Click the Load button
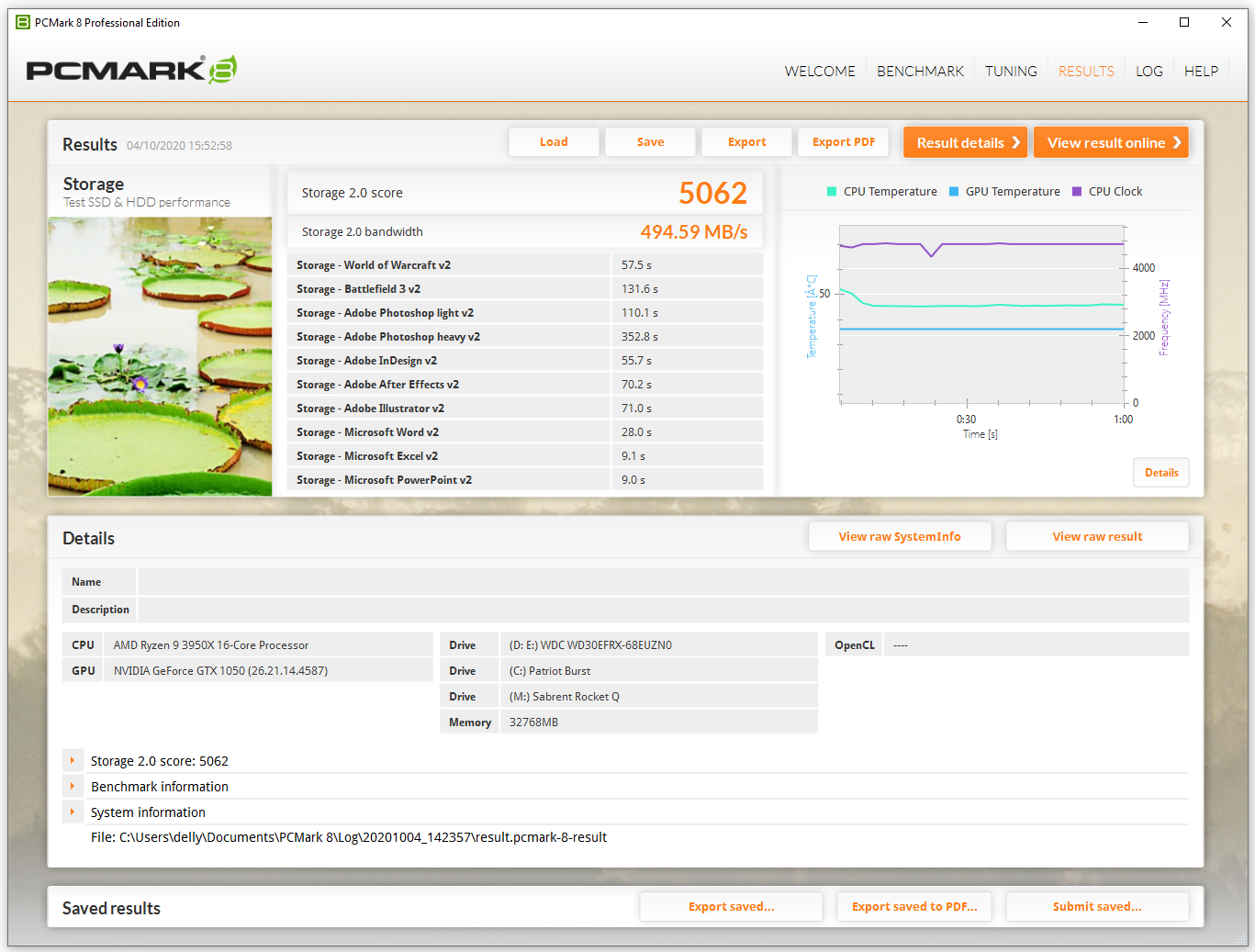 [x=554, y=142]
